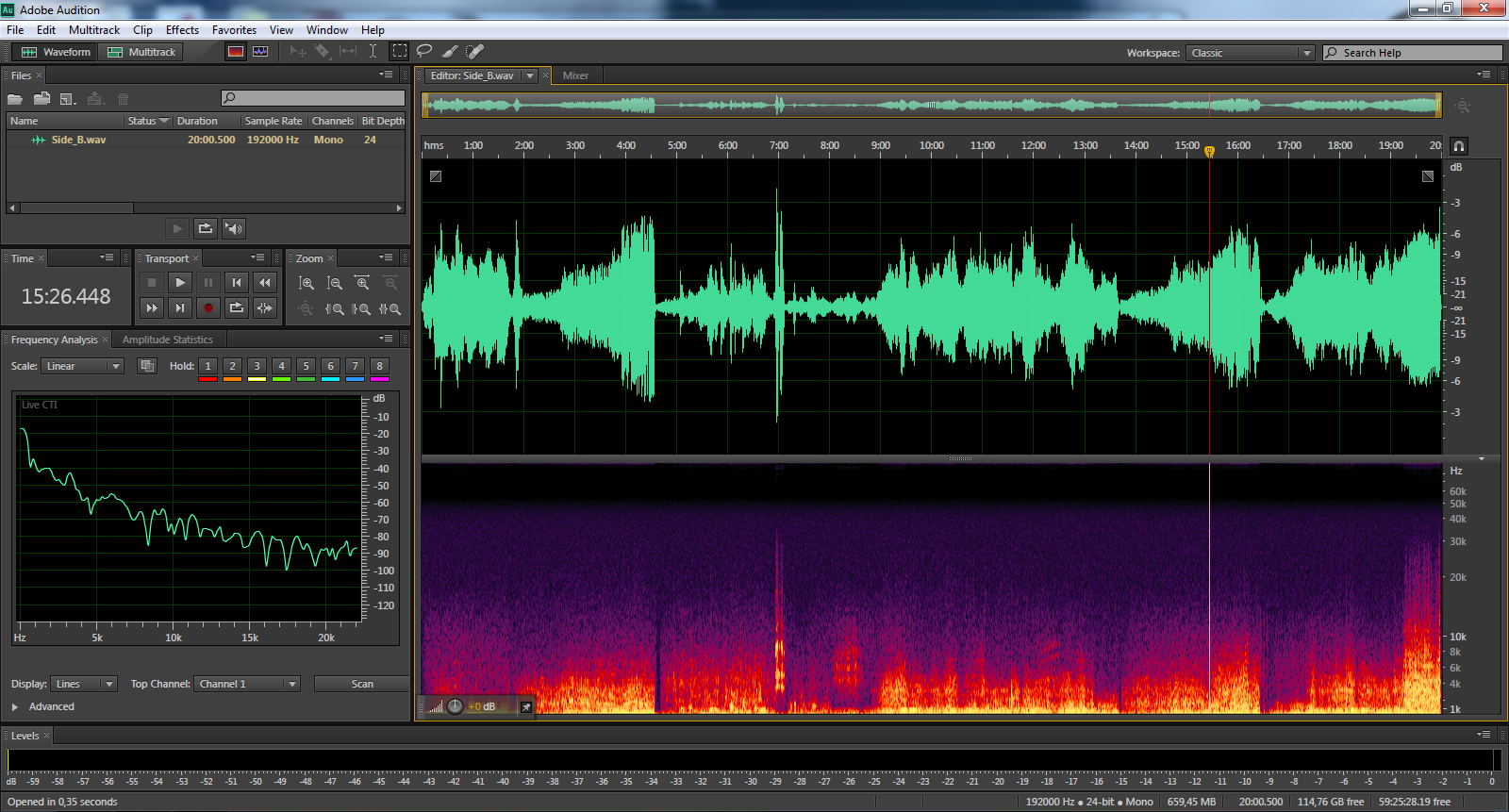Choose the Marquee Selection tool
Image resolution: width=1509 pixels, height=812 pixels.
[400, 52]
